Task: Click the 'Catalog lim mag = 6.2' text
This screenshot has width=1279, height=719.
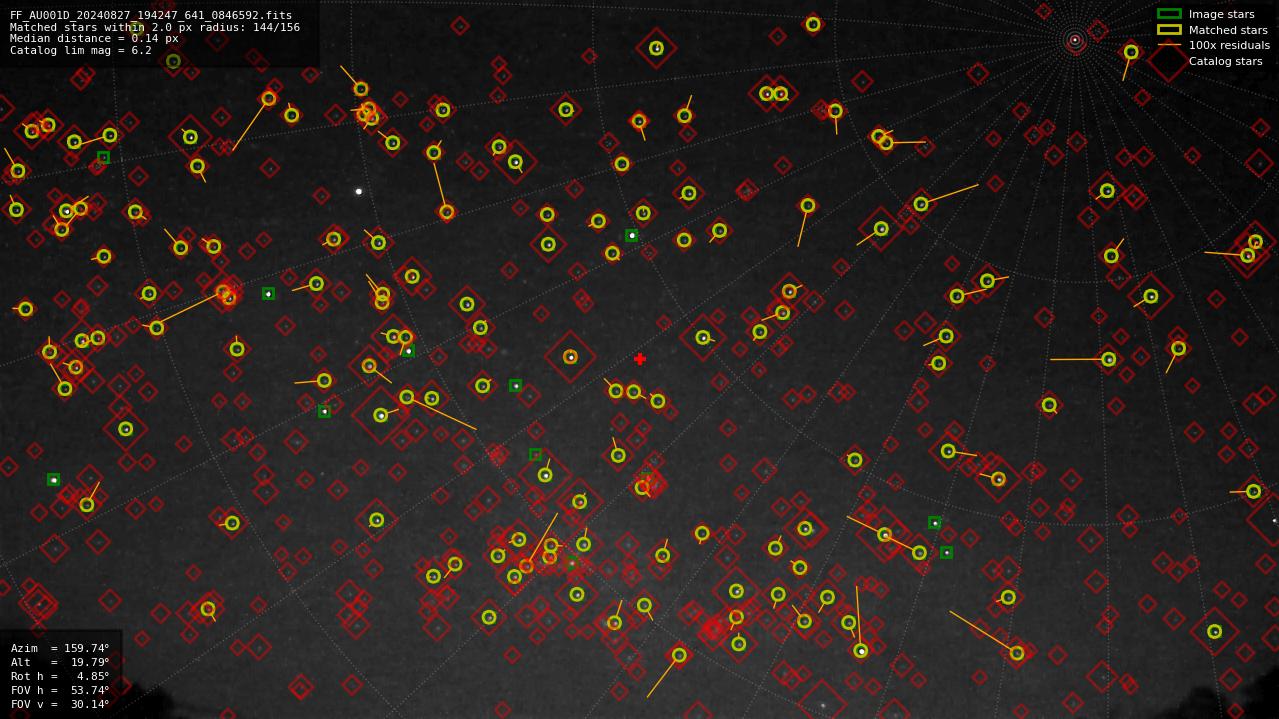Action: coord(81,50)
